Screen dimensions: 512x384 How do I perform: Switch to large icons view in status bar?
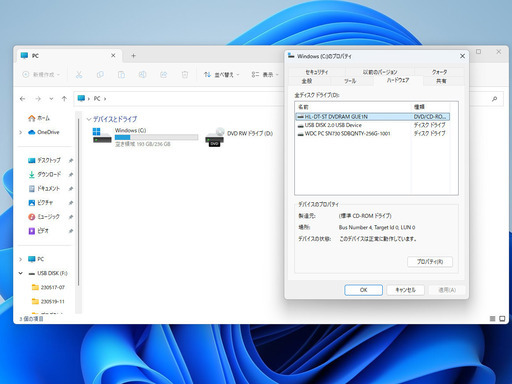click(x=502, y=319)
